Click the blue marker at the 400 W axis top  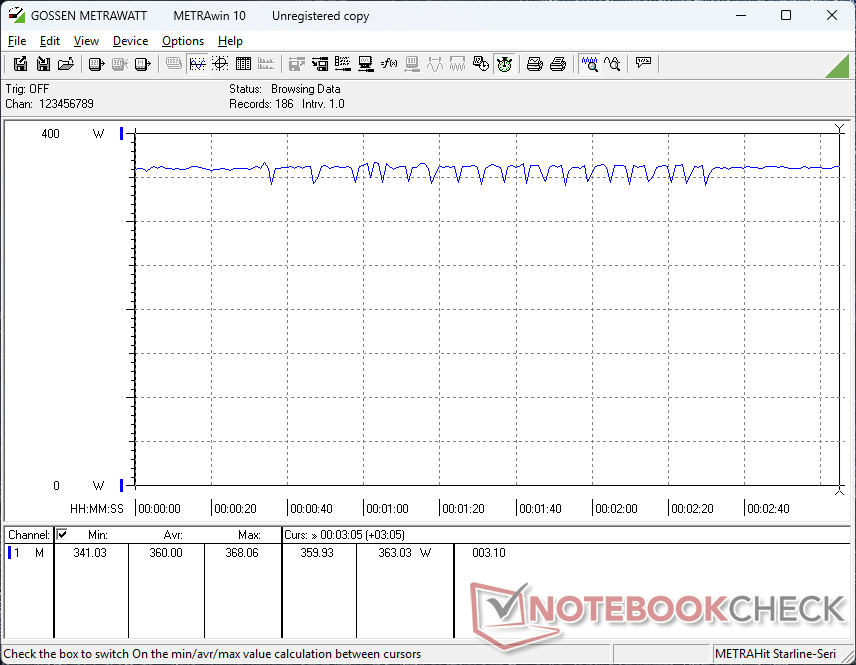pyautogui.click(x=122, y=134)
